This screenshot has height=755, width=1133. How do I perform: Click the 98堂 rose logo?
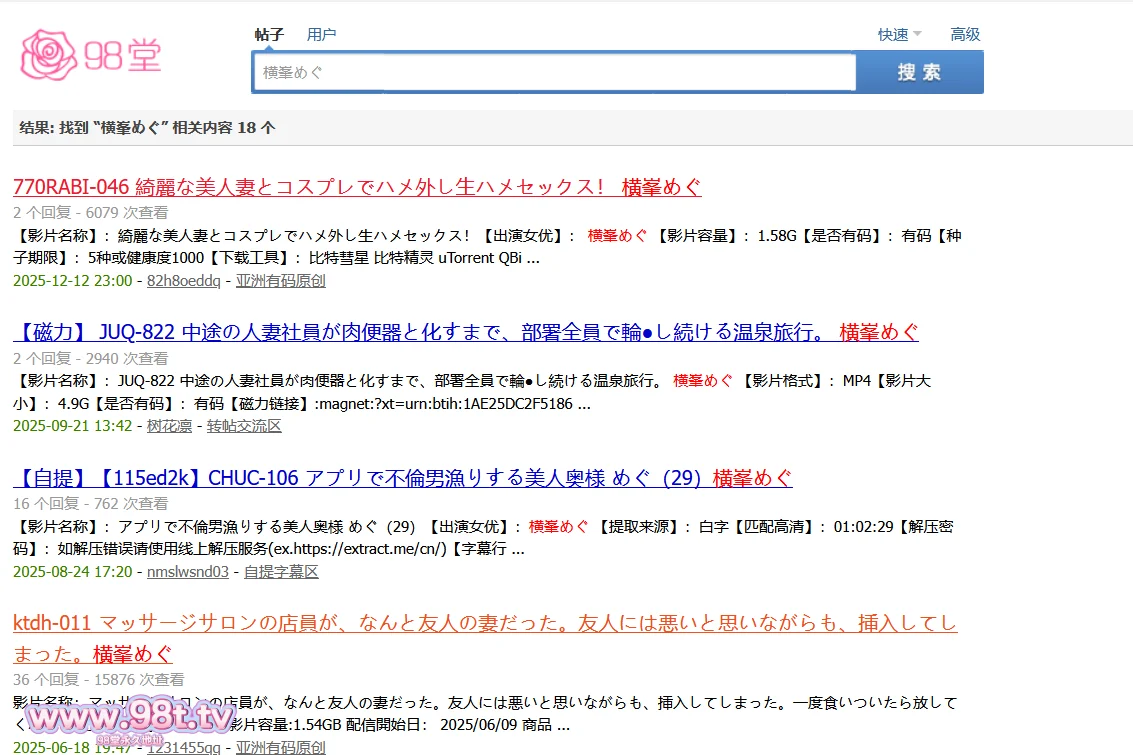(x=90, y=54)
